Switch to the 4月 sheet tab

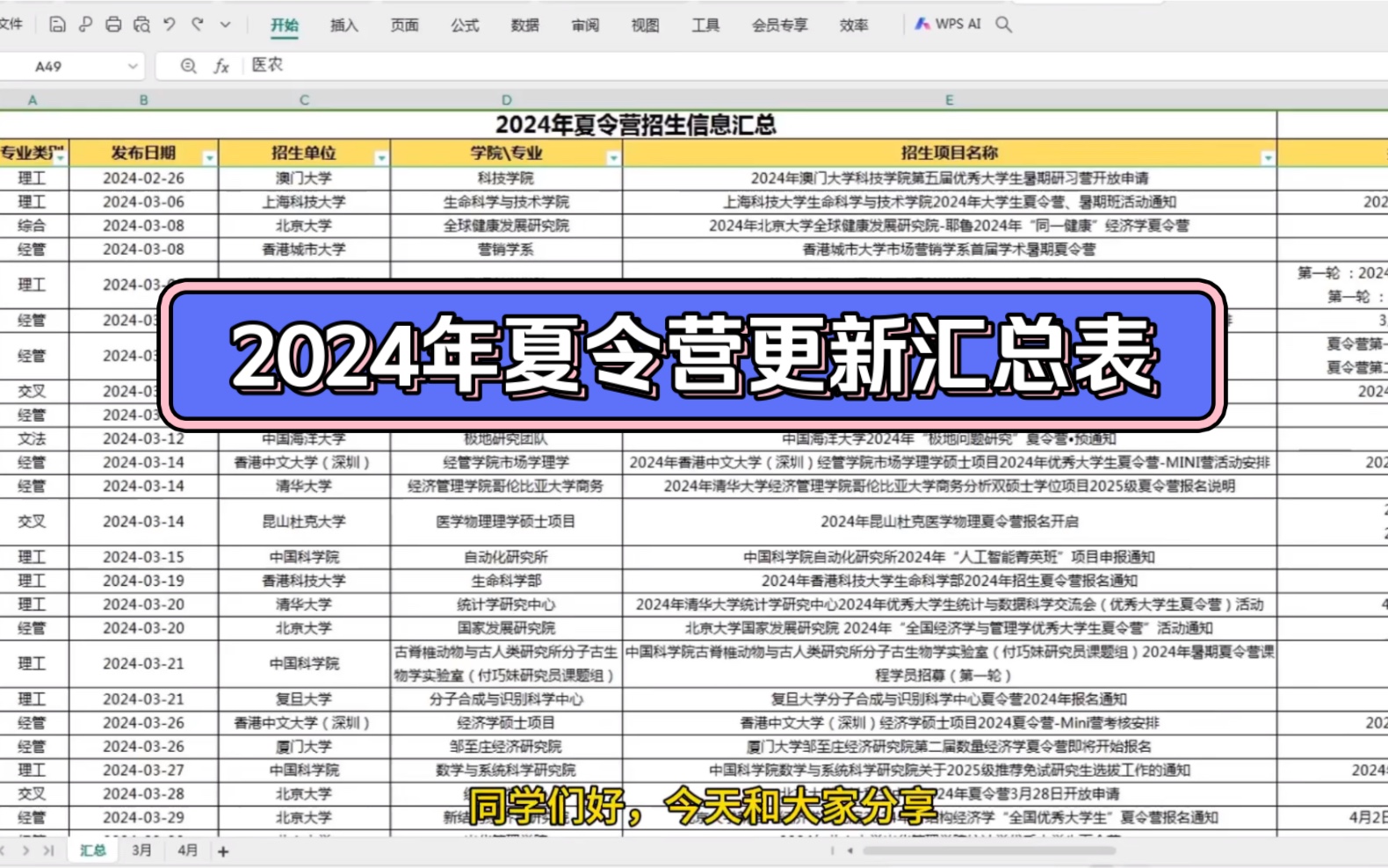click(187, 850)
